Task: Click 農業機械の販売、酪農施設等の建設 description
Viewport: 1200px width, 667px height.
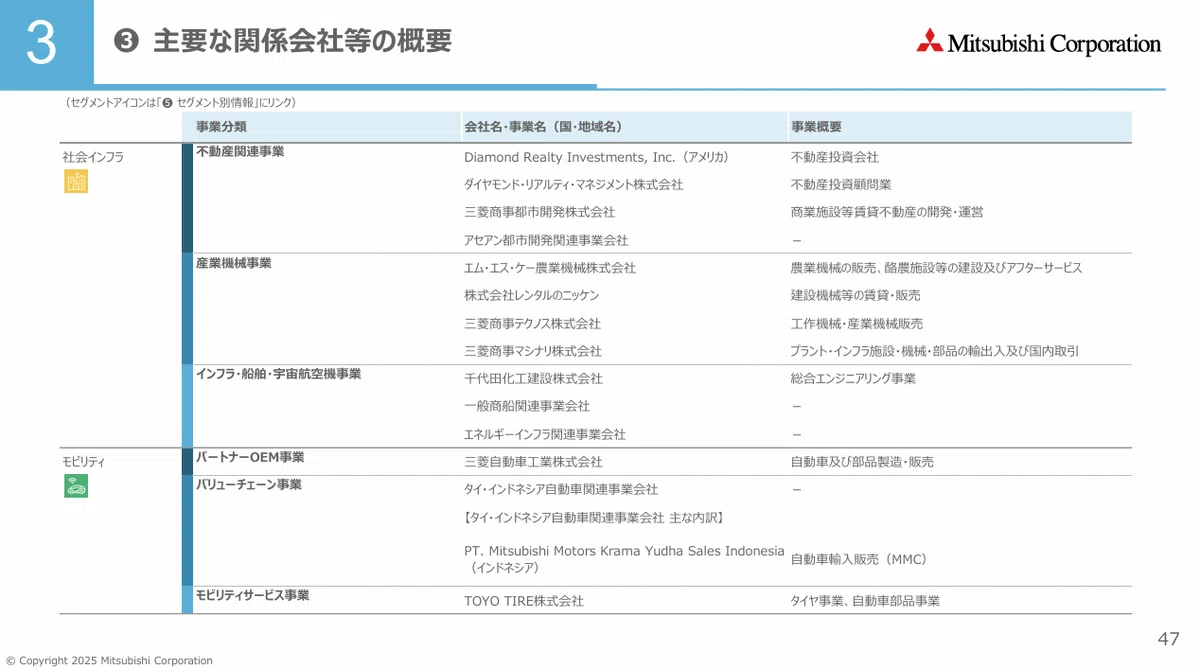Action: click(936, 268)
